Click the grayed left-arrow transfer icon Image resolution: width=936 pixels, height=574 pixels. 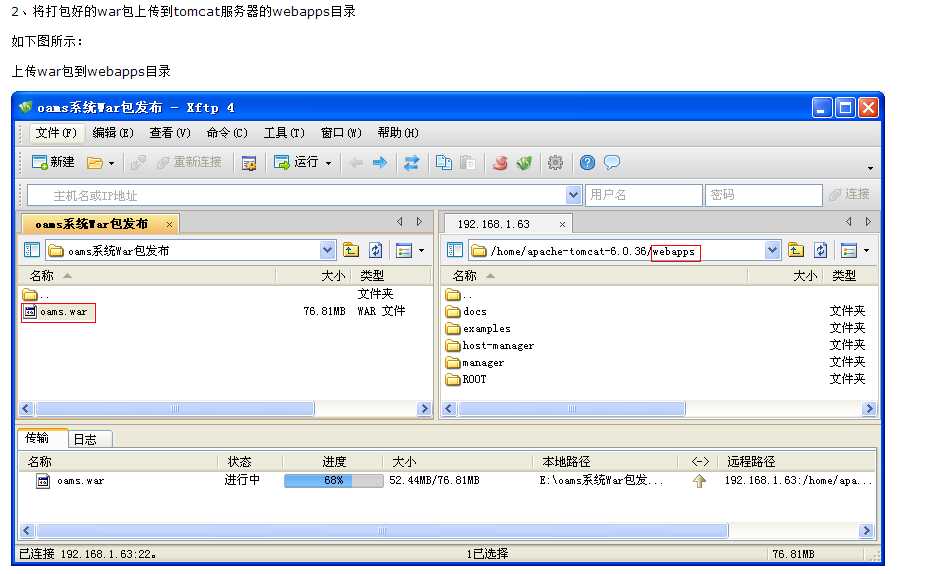tap(356, 162)
